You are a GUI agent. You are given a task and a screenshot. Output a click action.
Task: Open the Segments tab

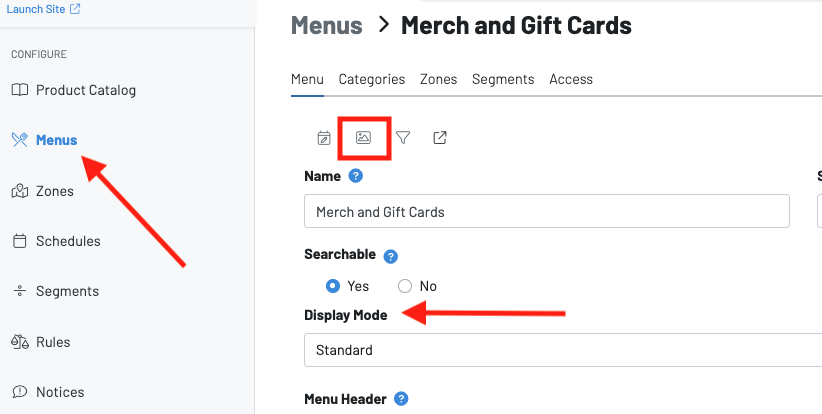pyautogui.click(x=503, y=79)
